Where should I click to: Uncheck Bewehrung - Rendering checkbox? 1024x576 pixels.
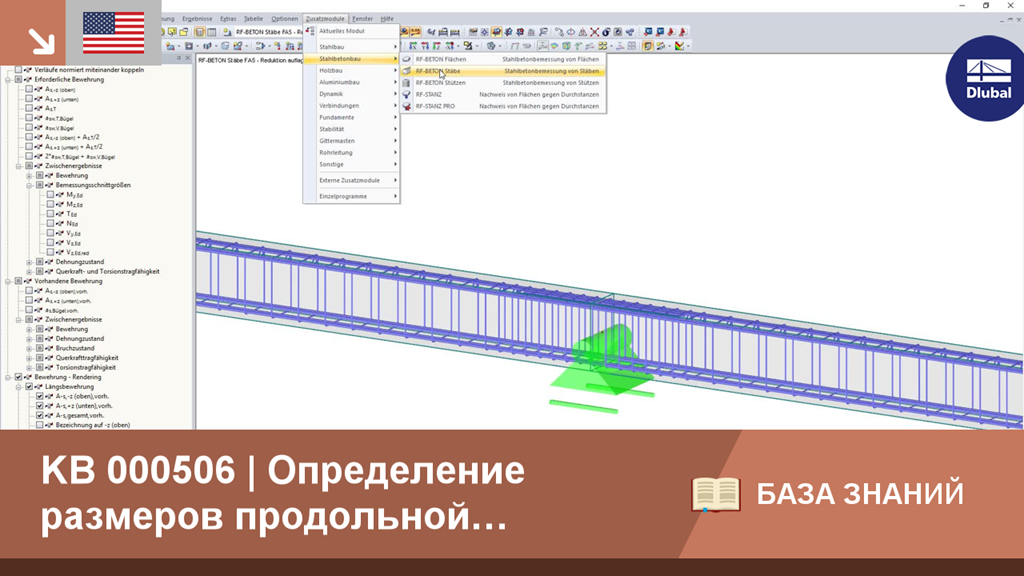coord(18,377)
